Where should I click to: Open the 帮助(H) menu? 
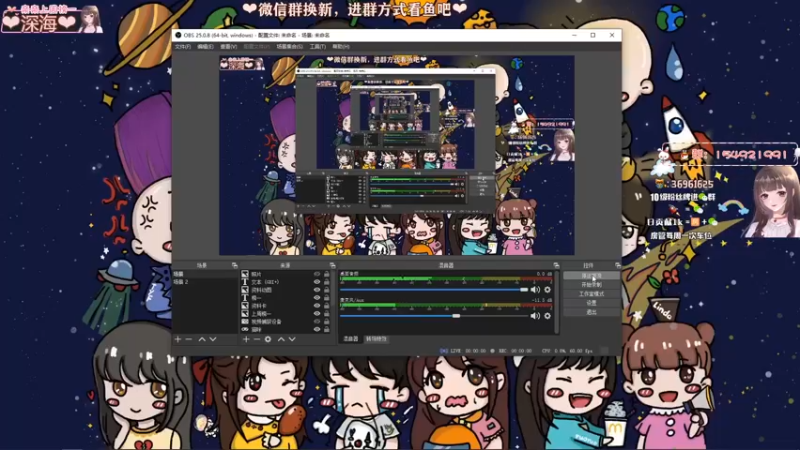point(341,46)
